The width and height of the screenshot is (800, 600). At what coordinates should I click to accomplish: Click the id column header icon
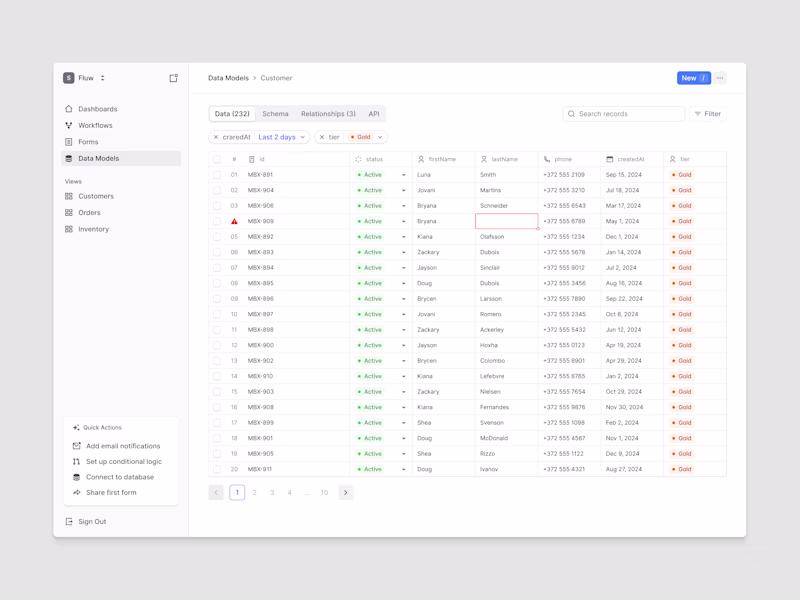tap(252, 159)
